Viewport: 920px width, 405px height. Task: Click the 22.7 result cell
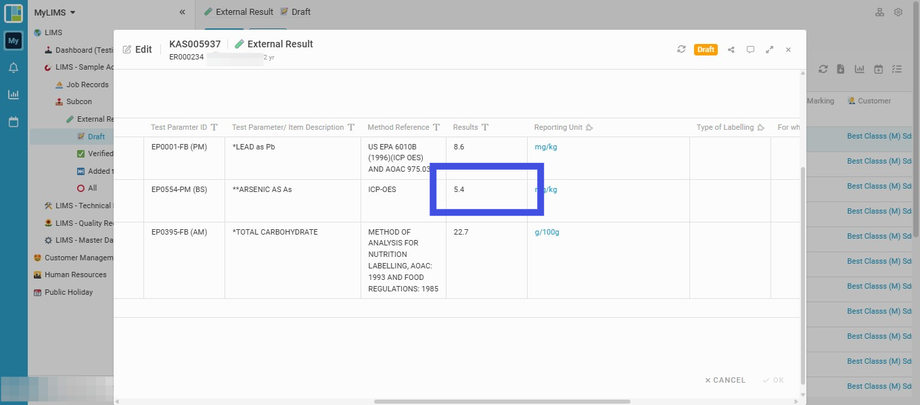[486, 261]
